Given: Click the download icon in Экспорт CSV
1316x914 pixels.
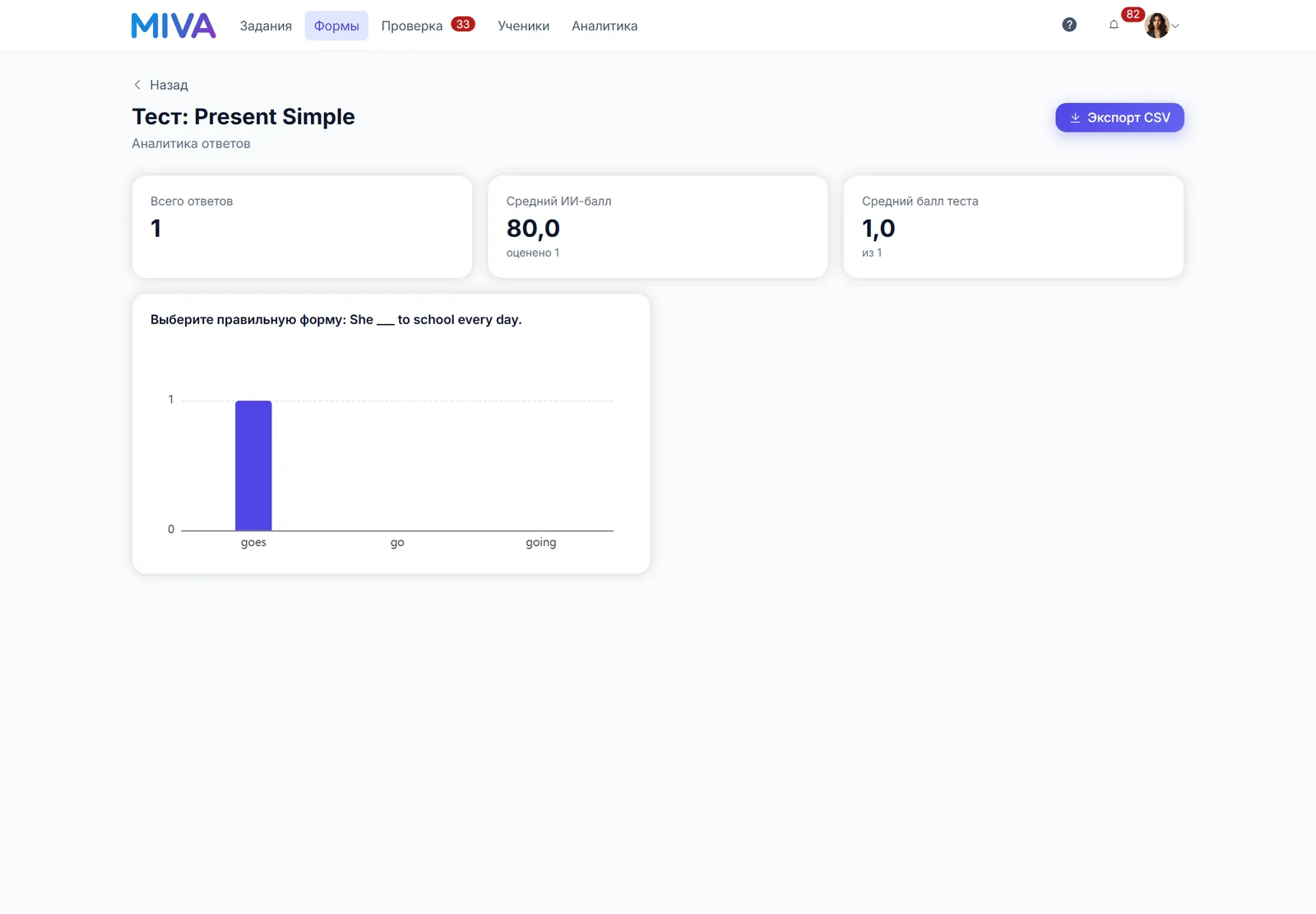Looking at the screenshot, I should [x=1075, y=118].
